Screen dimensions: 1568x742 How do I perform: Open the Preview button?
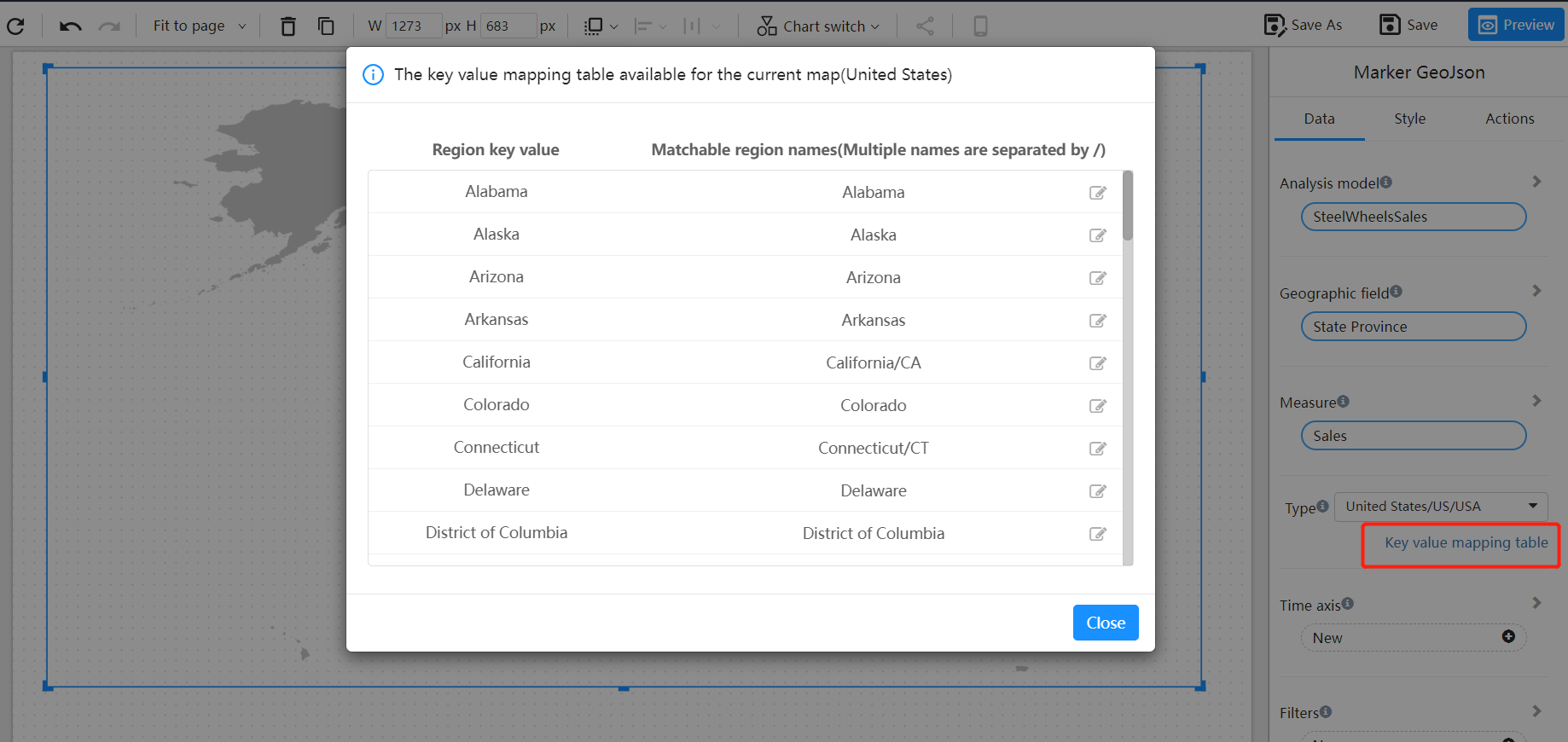[x=1516, y=26]
